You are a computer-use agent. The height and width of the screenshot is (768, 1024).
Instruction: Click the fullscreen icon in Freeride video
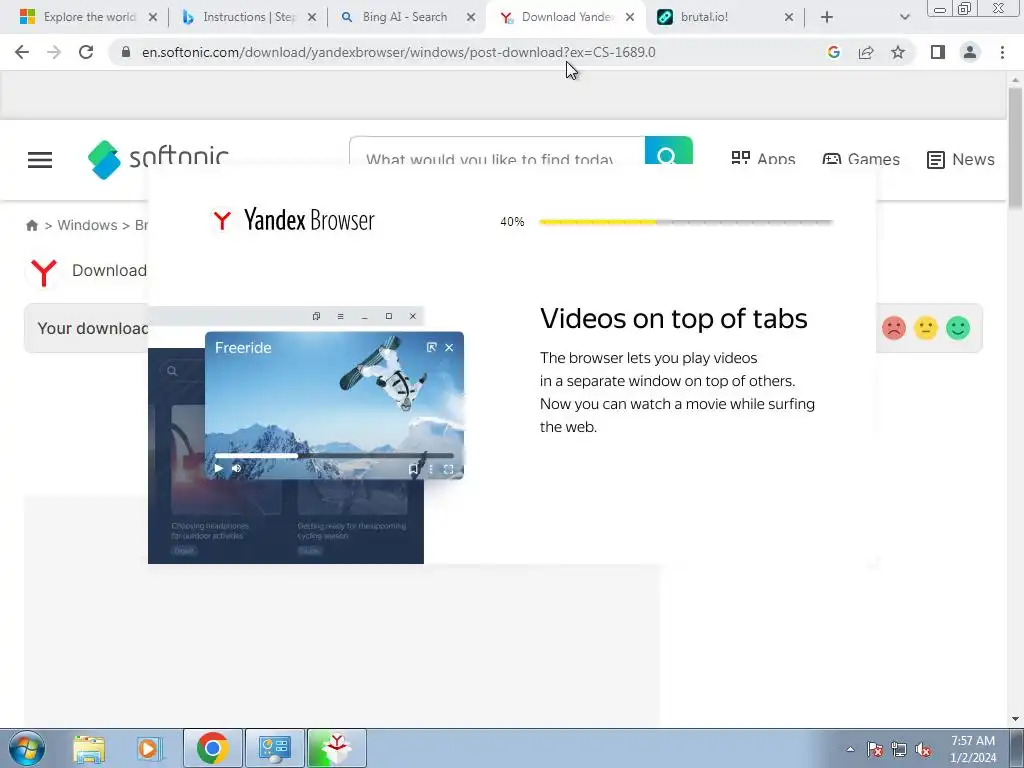[449, 470]
